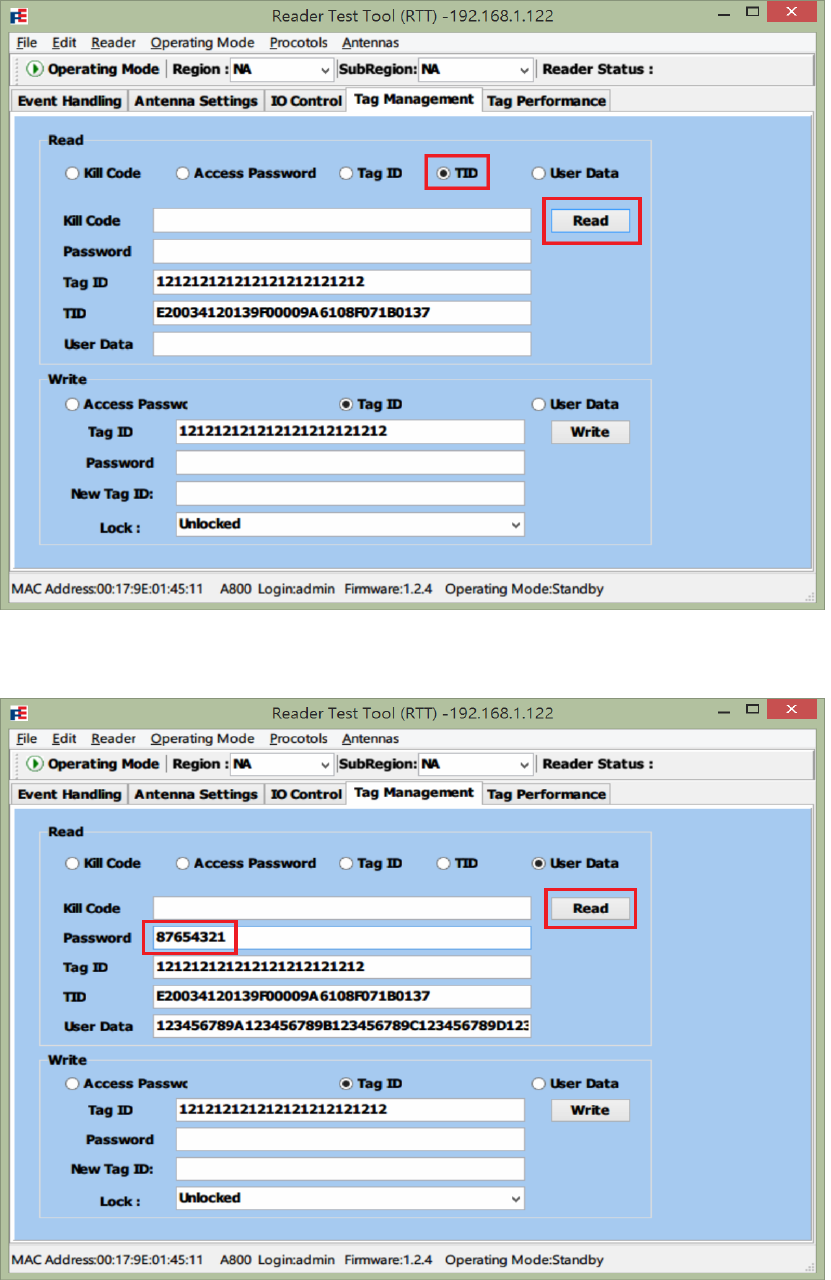Click Operating Mode:Standby status in lower window
This screenshot has height=1280, width=831.
tap(524, 1261)
